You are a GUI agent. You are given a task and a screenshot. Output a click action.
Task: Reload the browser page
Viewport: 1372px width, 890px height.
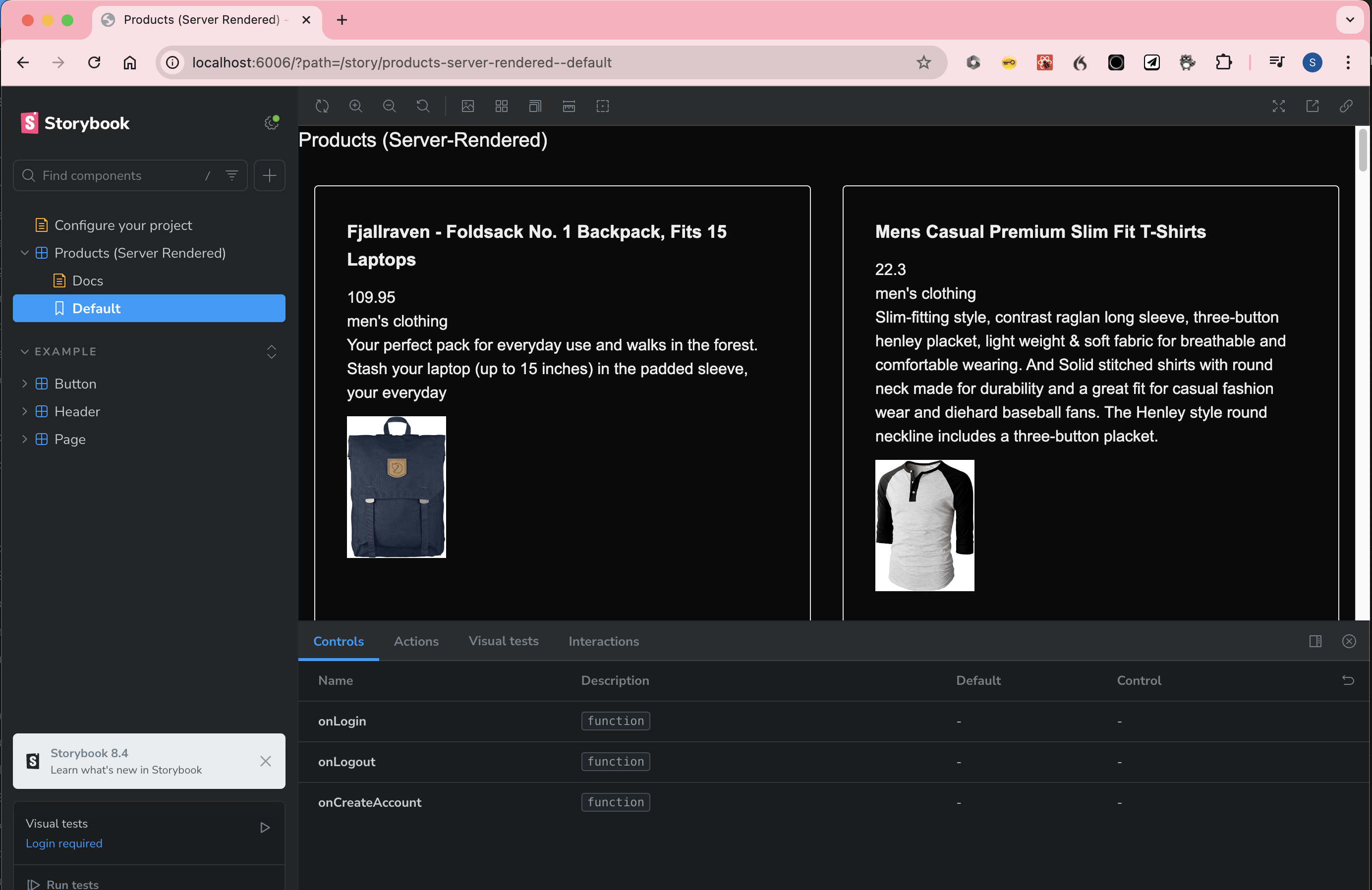(x=94, y=62)
